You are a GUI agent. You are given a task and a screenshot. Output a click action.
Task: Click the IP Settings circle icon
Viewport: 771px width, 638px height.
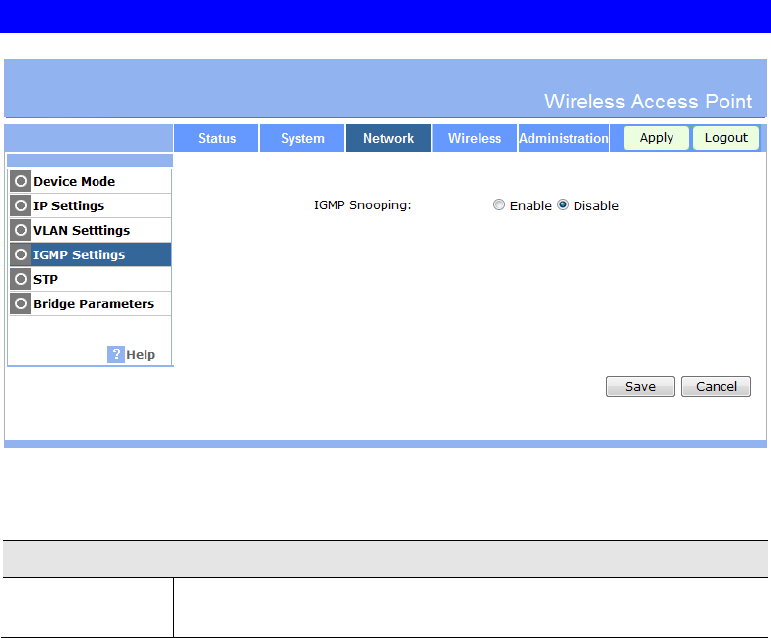click(21, 205)
